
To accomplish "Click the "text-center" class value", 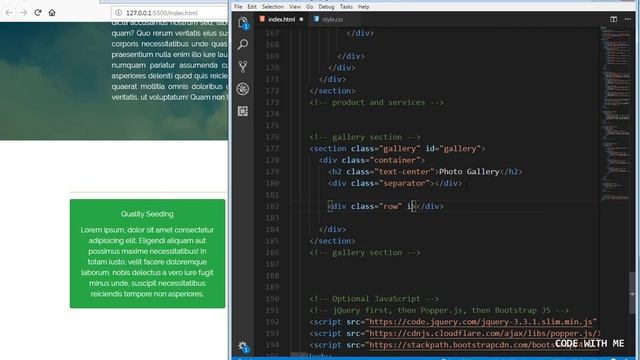I will (x=407, y=171).
